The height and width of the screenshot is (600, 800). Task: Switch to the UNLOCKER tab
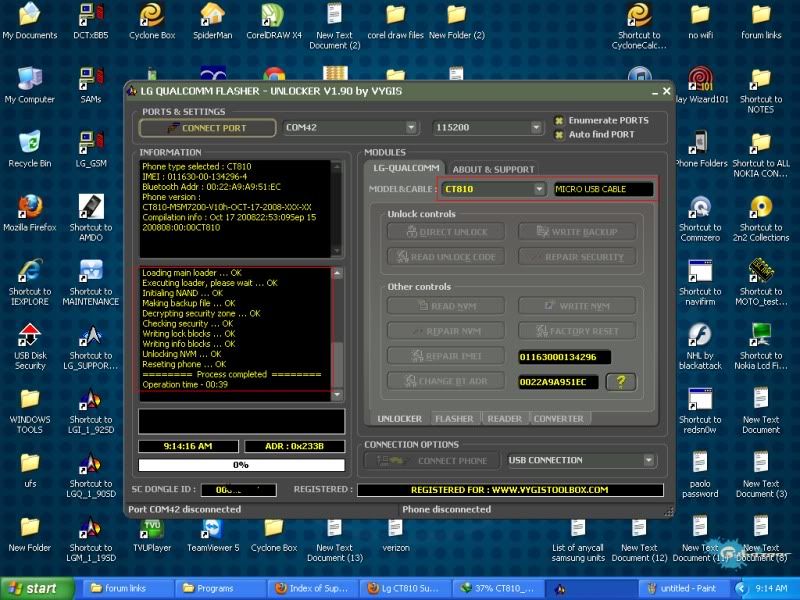click(399, 419)
